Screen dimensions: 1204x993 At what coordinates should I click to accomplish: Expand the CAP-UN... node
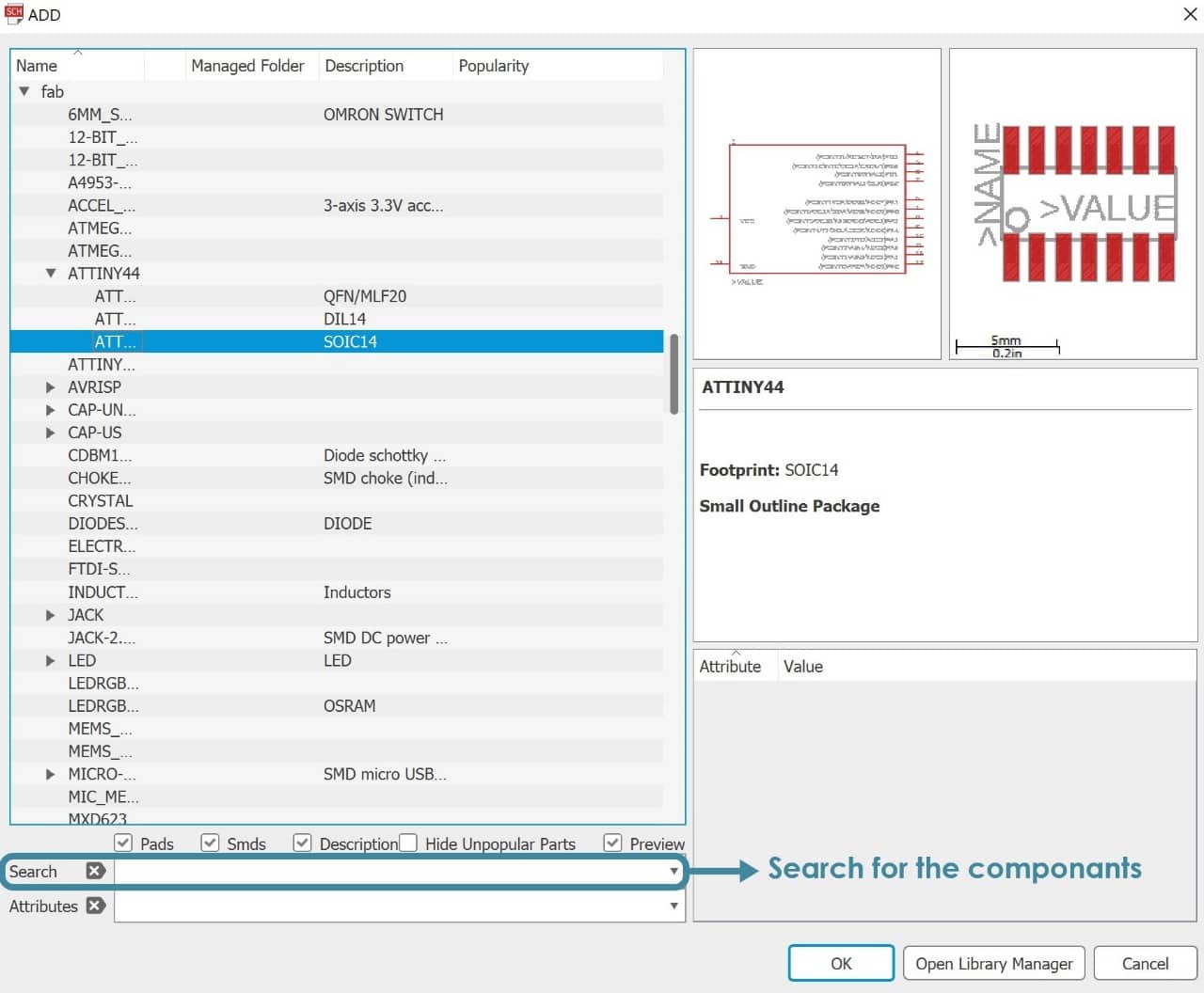pos(51,410)
